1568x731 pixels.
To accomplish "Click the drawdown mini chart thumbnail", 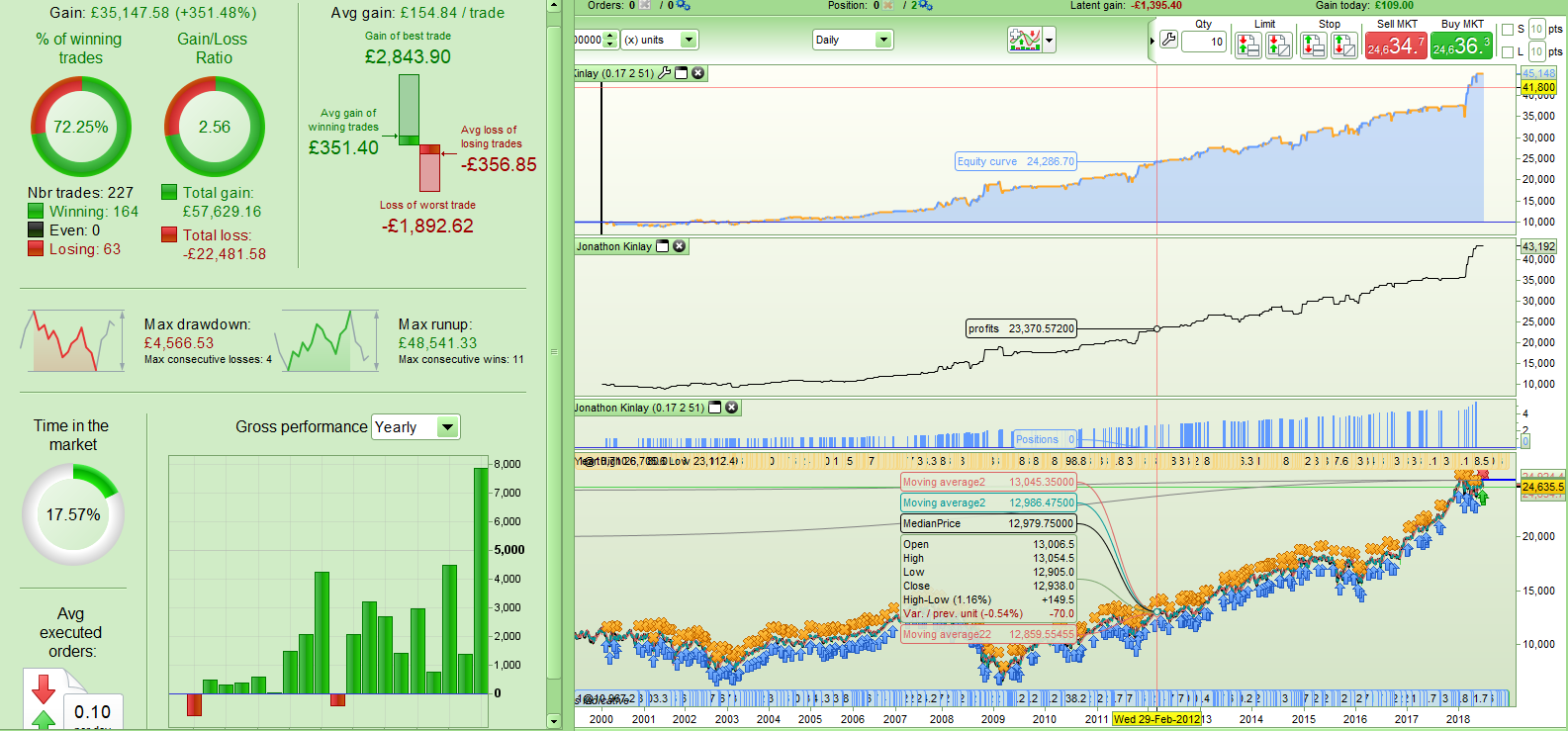I will coord(73,341).
